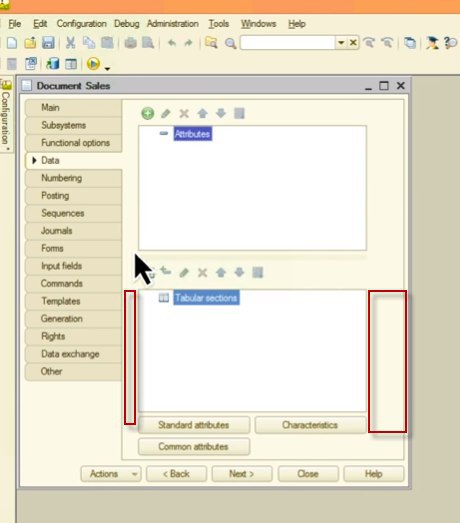Open the Syntax assistant icon

click(432, 43)
